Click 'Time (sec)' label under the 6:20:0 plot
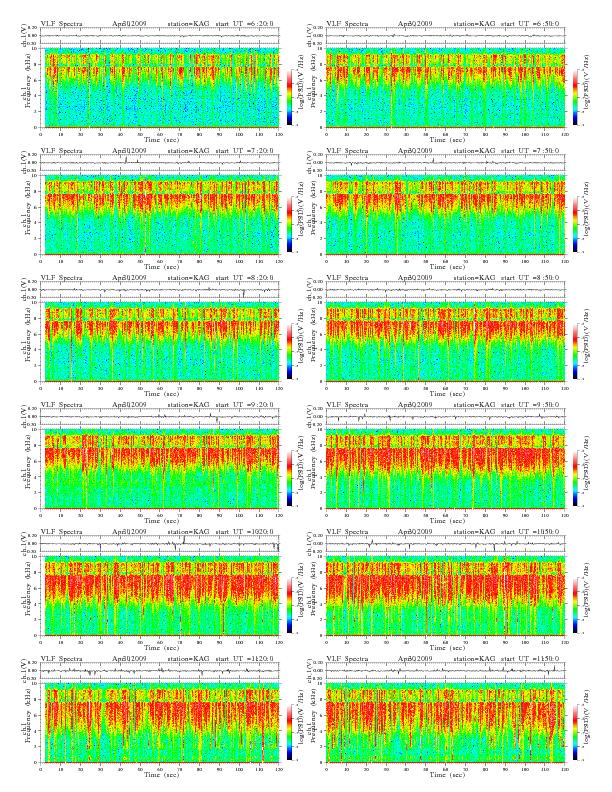 [162, 139]
